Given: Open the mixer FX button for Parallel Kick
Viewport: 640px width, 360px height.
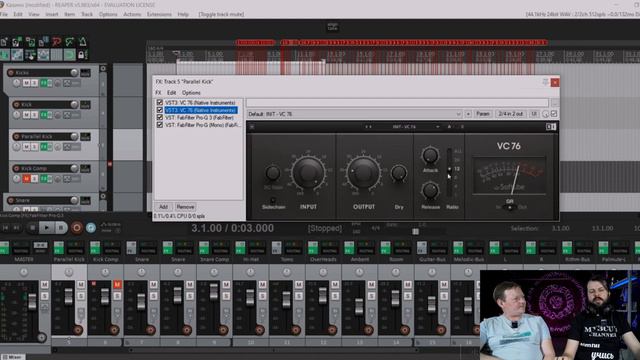Looking at the screenshot, I should pyautogui.click(x=59, y=247).
